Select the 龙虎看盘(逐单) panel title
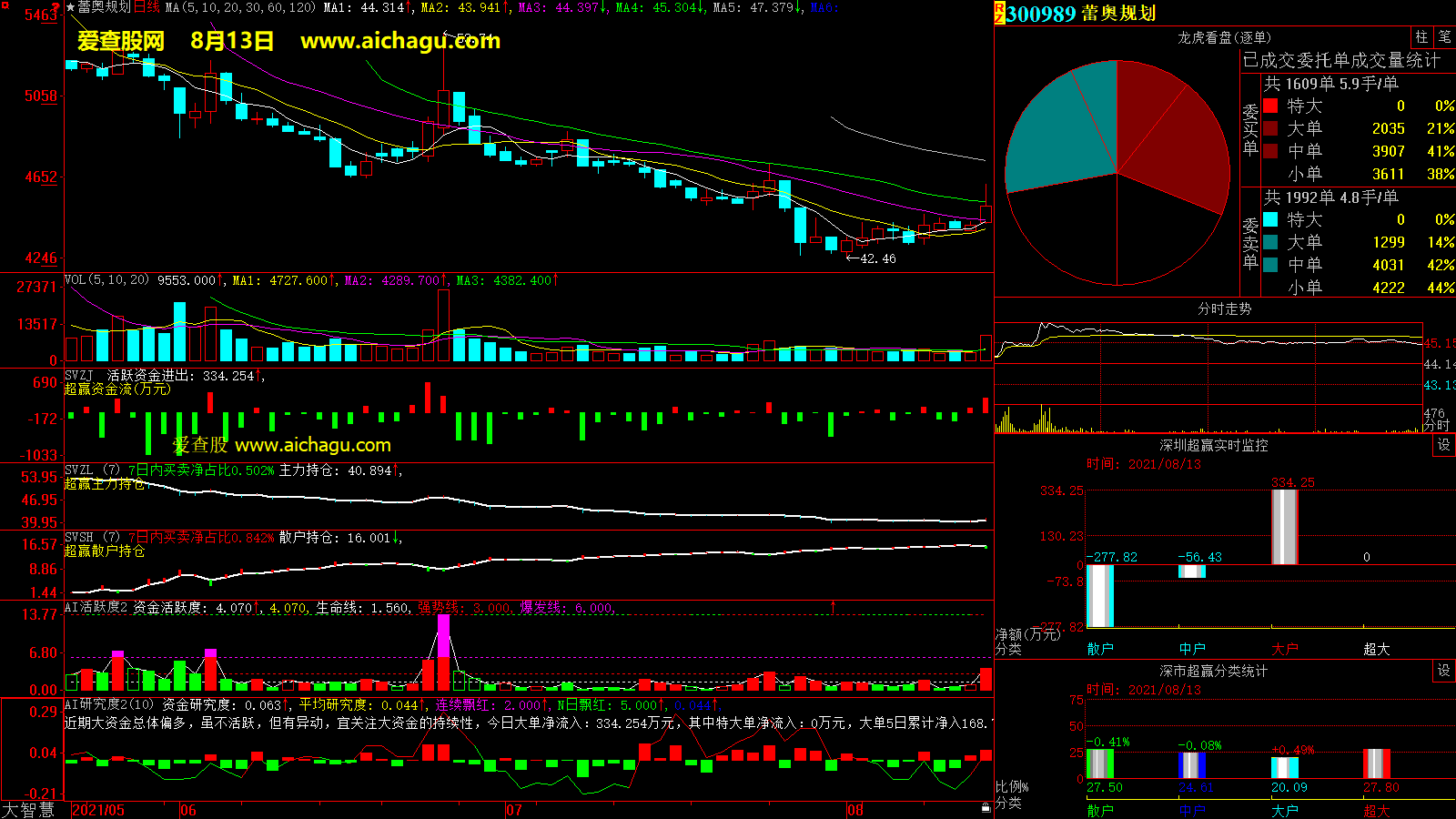 pos(1224,37)
